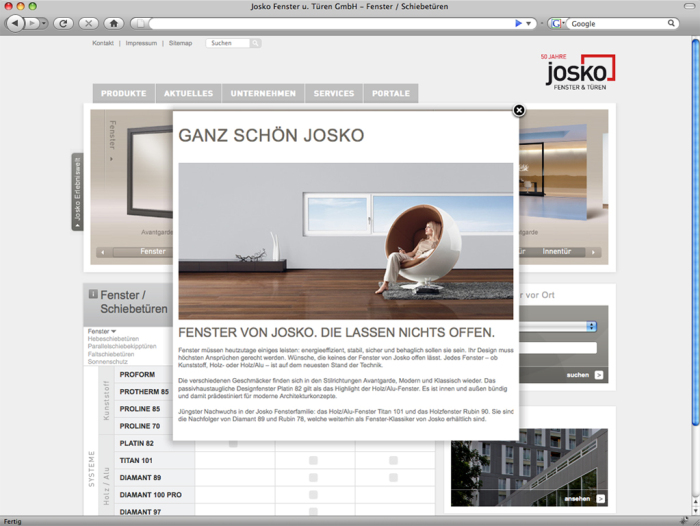Click the browser Reload button

pyautogui.click(x=63, y=23)
